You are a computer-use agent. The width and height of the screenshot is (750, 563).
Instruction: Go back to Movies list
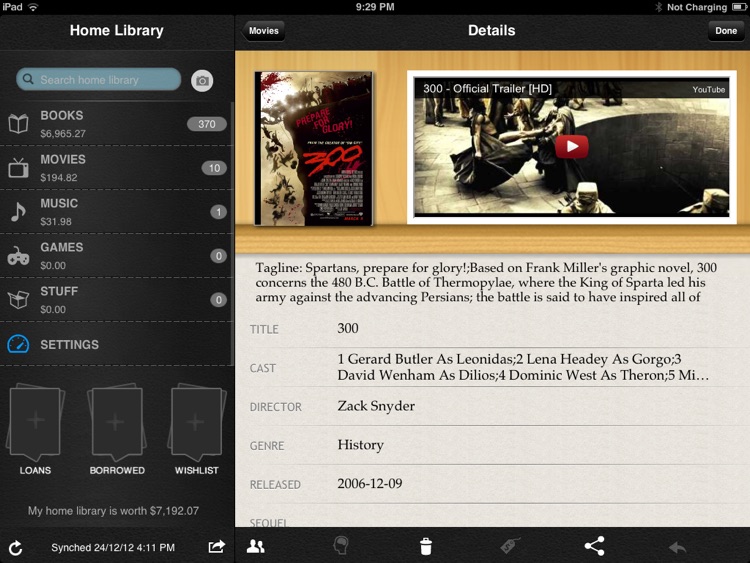(x=263, y=31)
